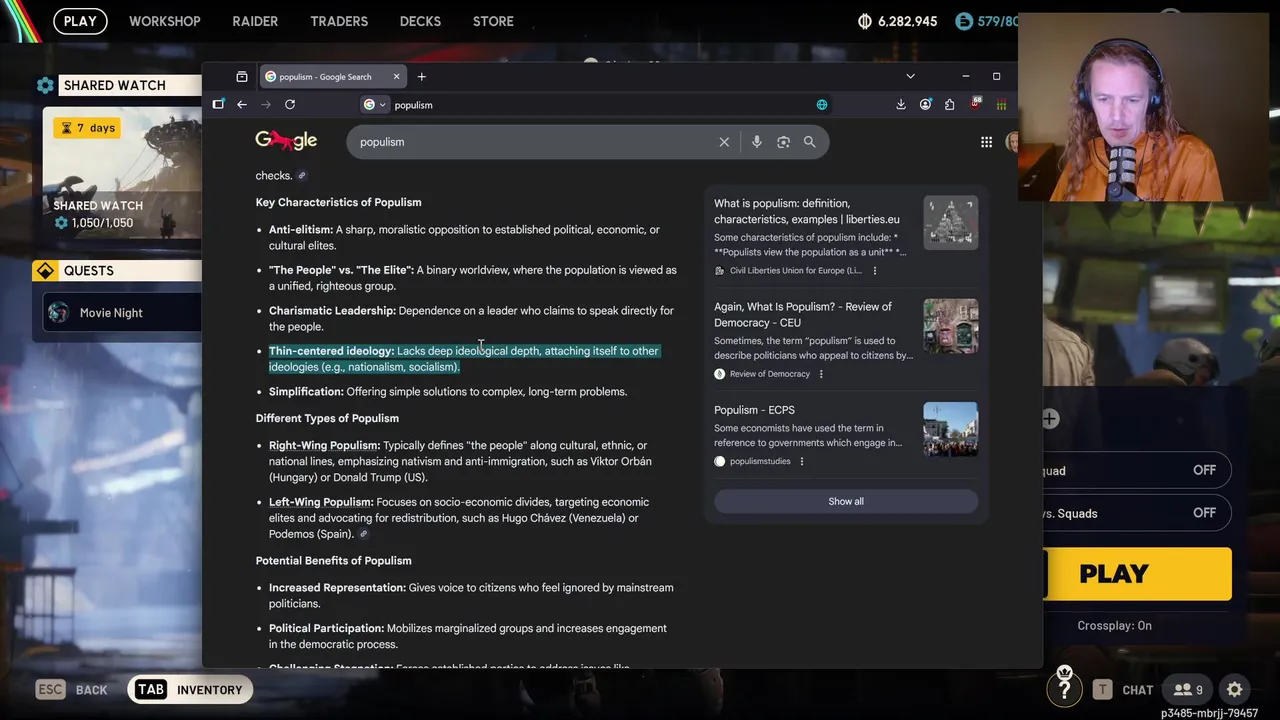This screenshot has width=1280, height=720.
Task: Reload the Google search page
Action: click(x=290, y=104)
